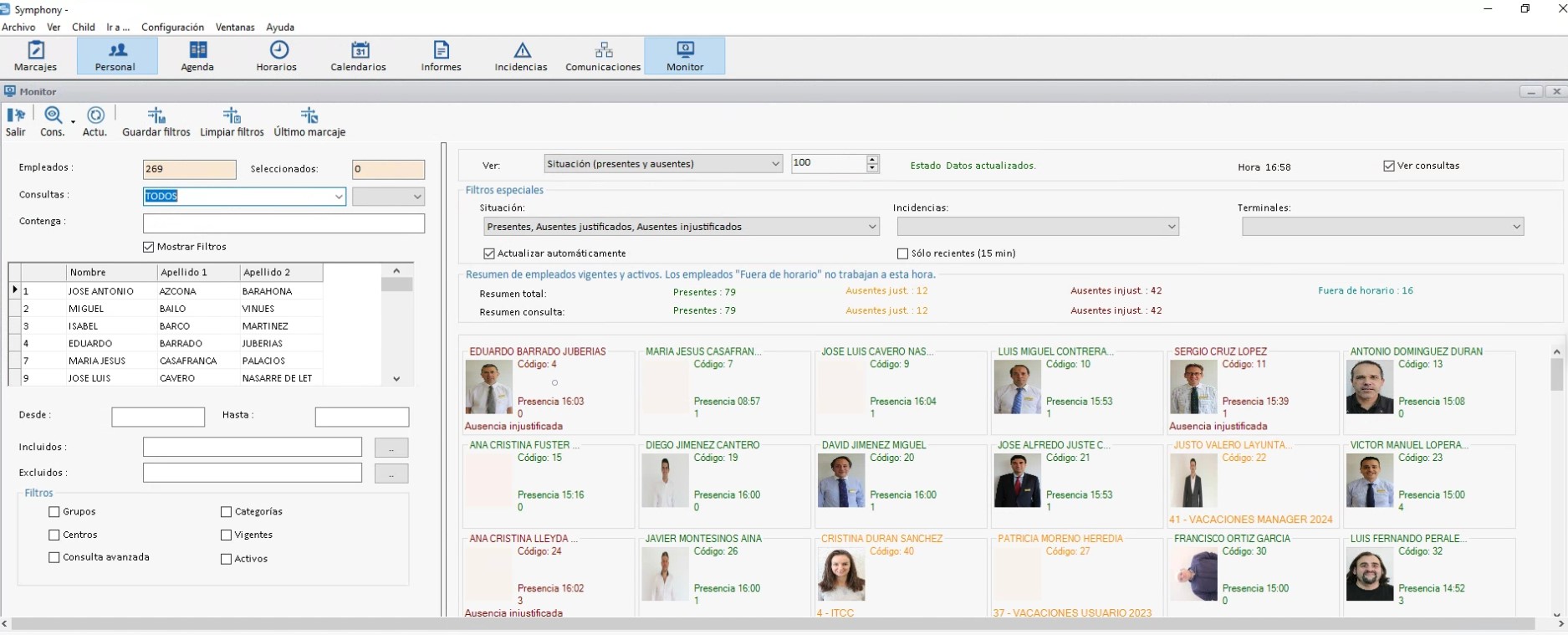Toggle the Ver consultas checkbox

click(x=1389, y=166)
